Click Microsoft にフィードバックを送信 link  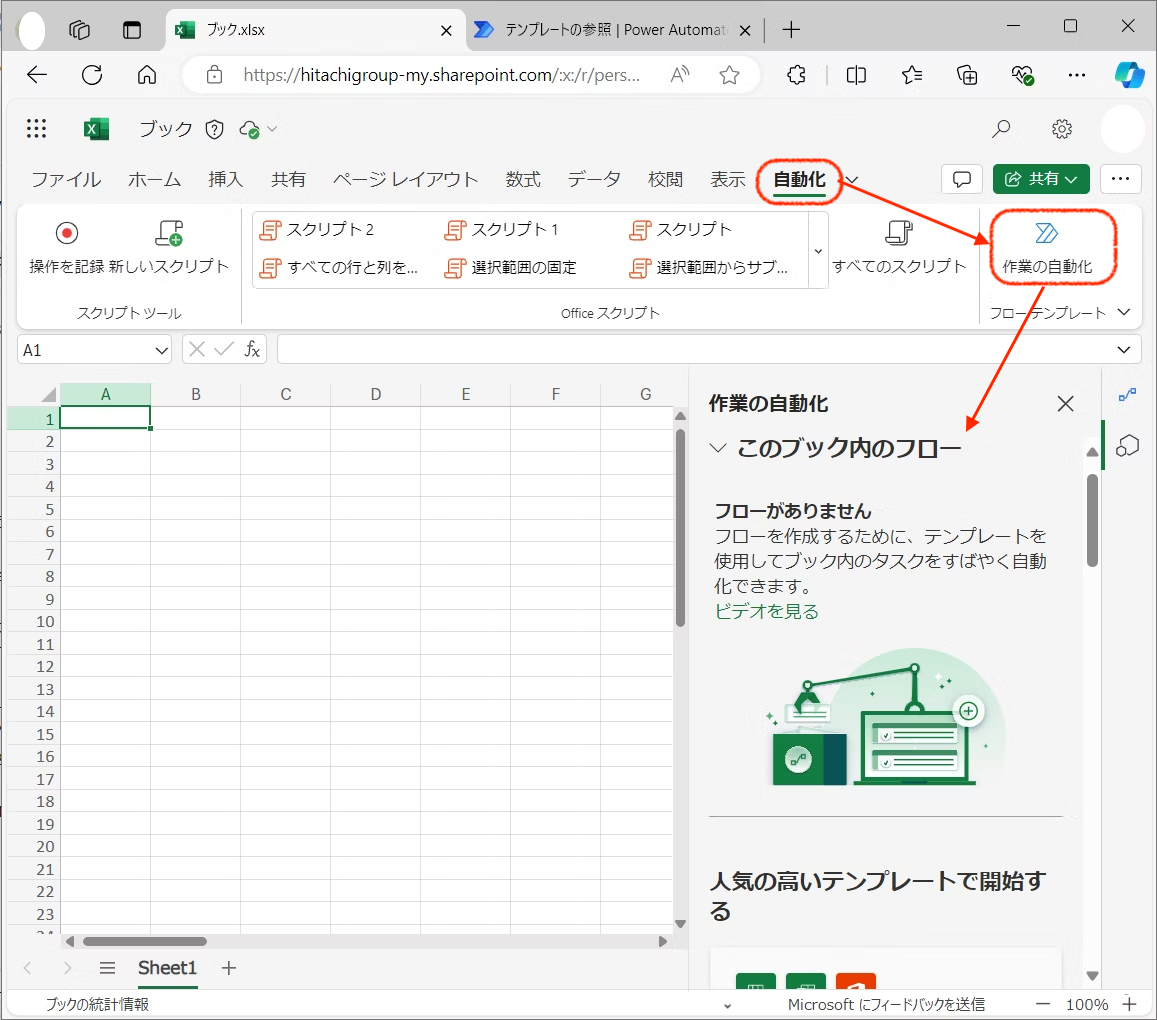point(886,1005)
